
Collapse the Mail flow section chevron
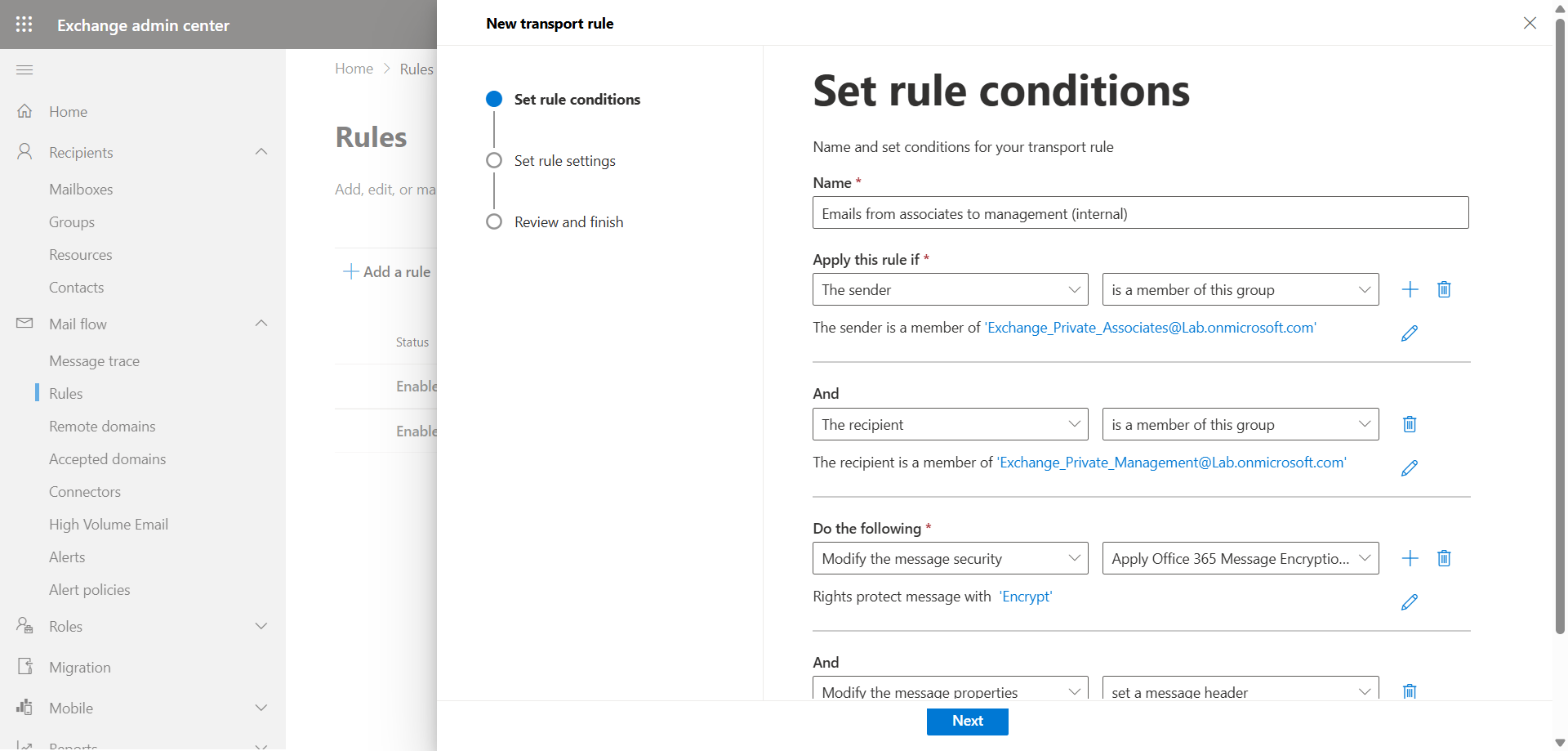pyautogui.click(x=261, y=324)
